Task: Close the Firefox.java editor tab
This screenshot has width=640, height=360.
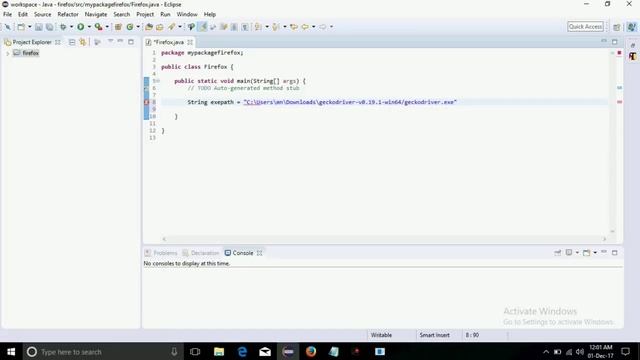Action: 190,42
